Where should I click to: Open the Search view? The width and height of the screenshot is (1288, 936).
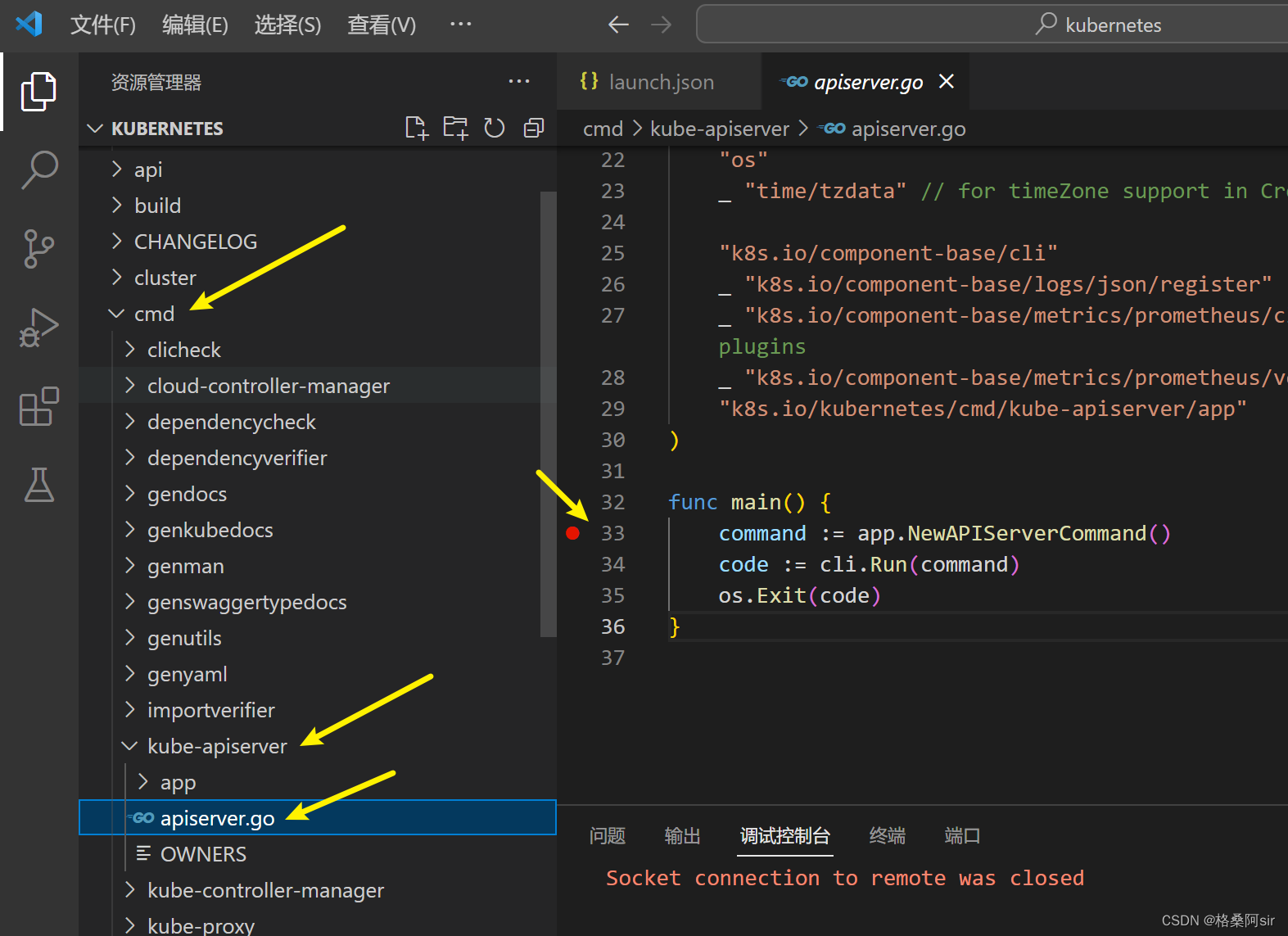coord(38,170)
